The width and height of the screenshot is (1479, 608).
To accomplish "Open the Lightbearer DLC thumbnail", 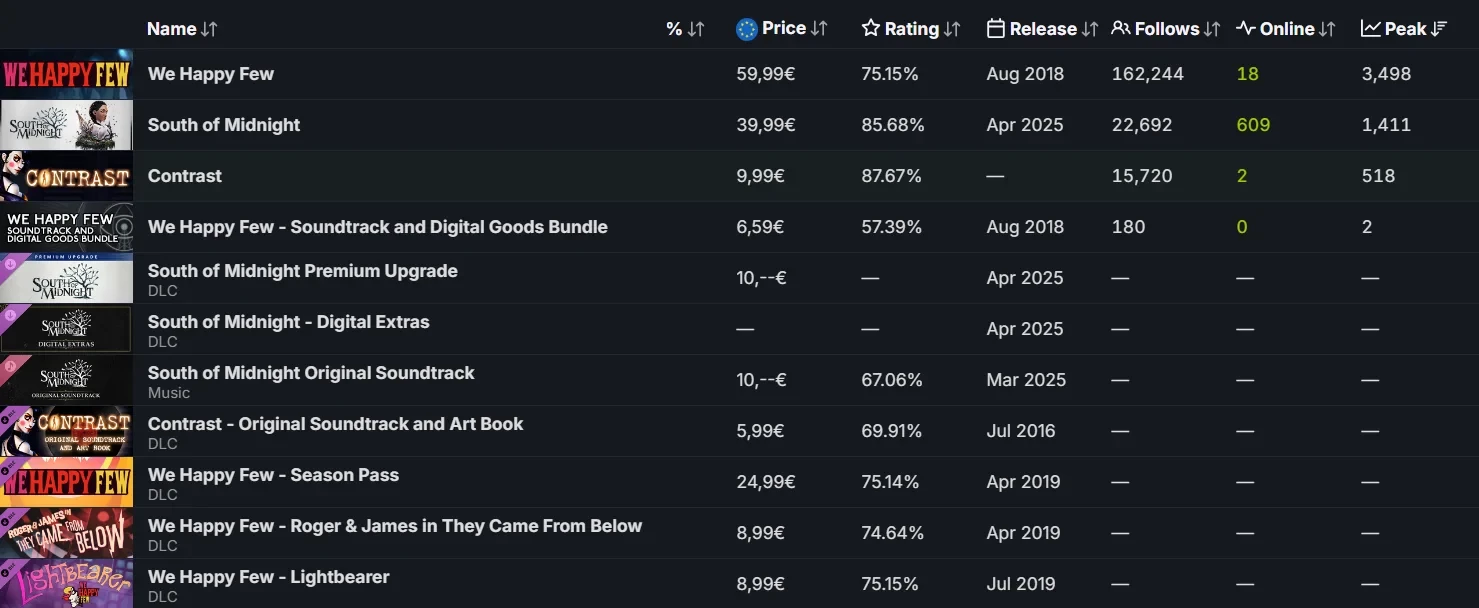I will 66,584.
